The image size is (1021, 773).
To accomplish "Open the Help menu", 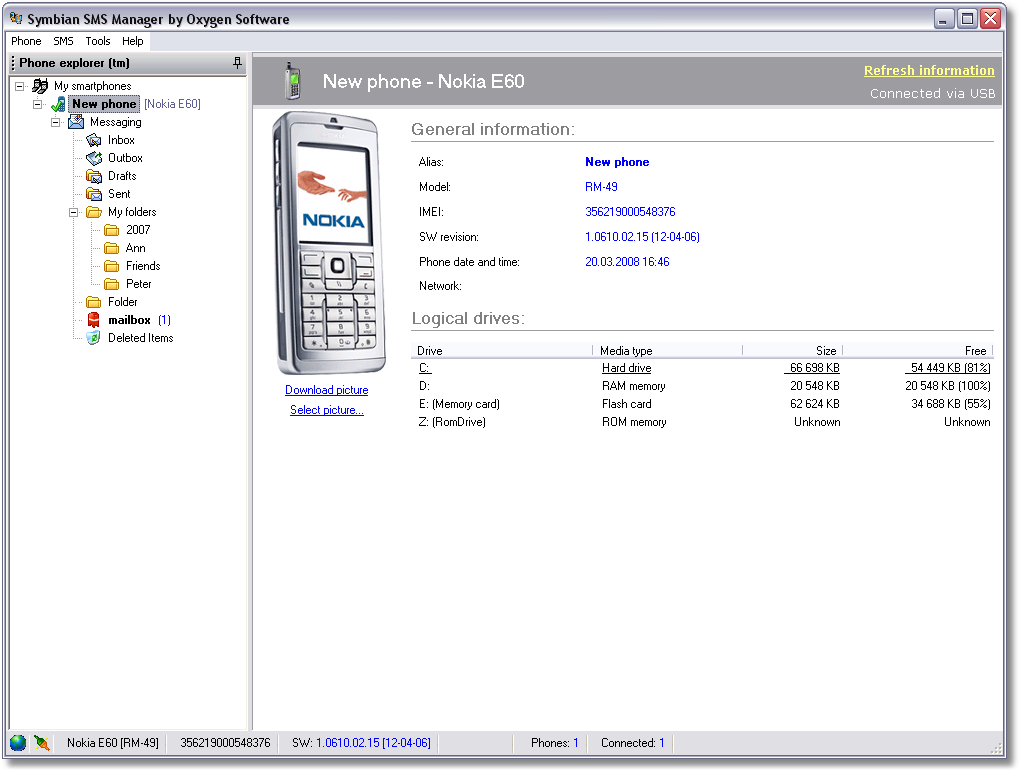I will (133, 41).
